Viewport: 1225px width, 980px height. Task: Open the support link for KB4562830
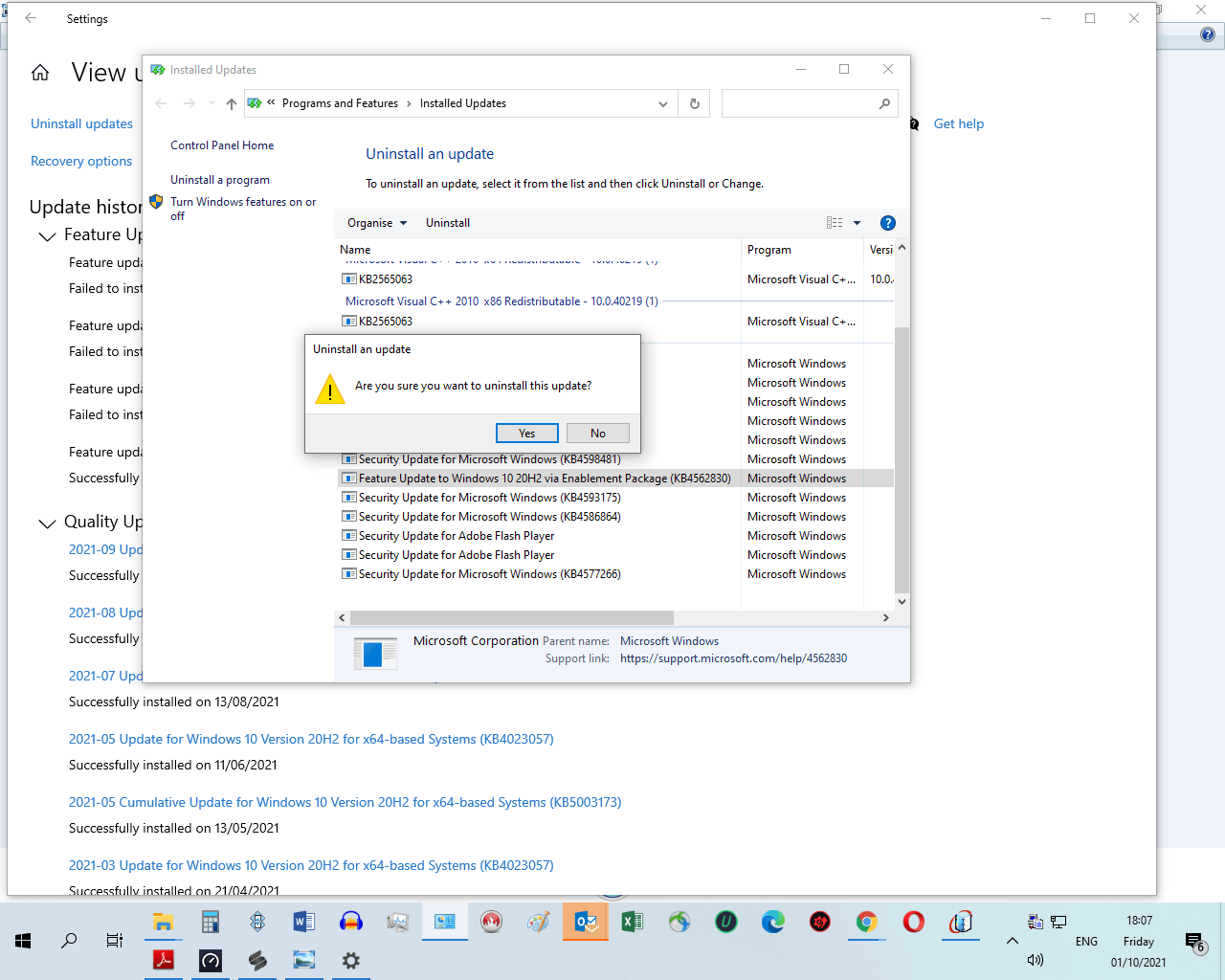tap(733, 658)
